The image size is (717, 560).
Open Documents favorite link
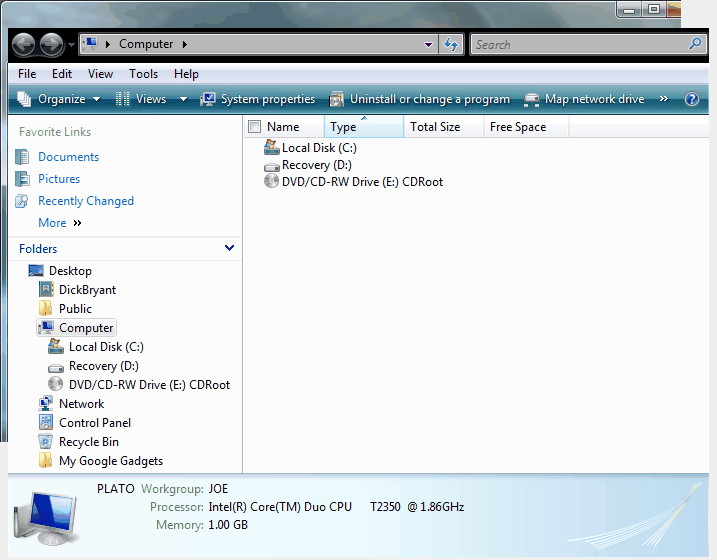point(69,157)
